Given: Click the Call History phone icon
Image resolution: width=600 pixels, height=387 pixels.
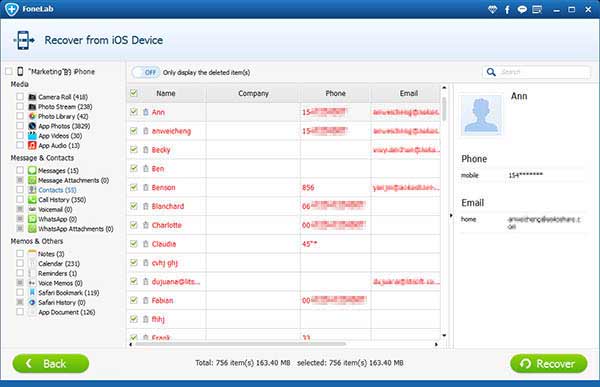Looking at the screenshot, I should click(x=32, y=199).
